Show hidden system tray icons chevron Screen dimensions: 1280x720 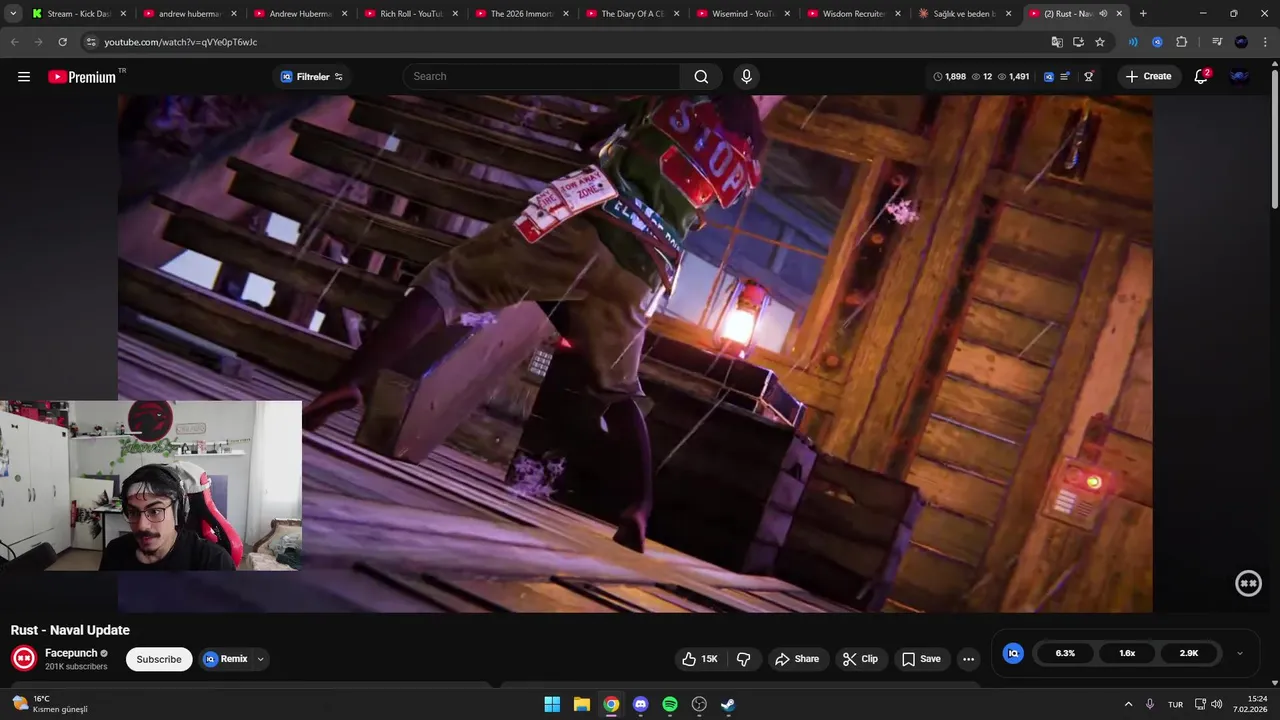[x=1128, y=704]
